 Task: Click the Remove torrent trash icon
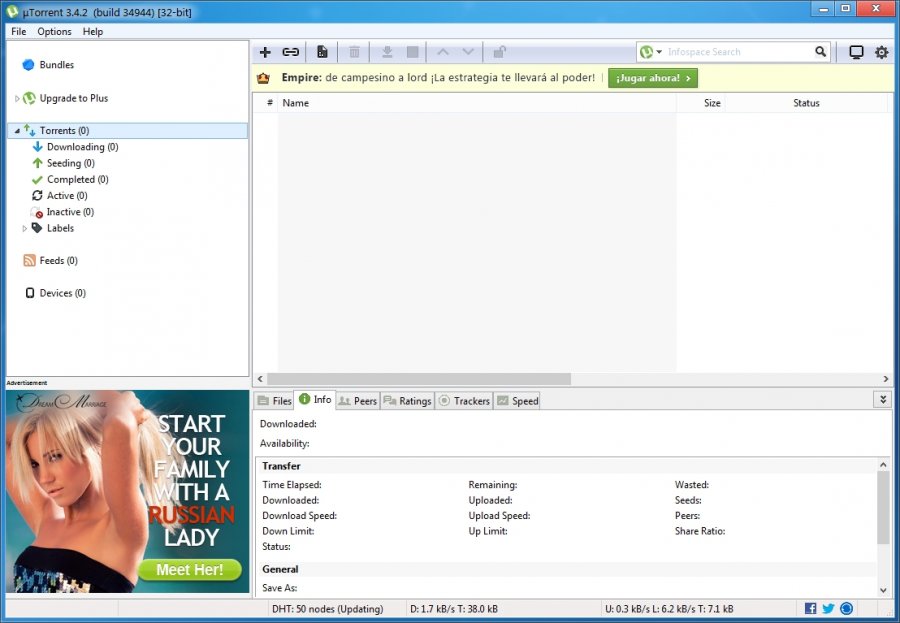[354, 52]
